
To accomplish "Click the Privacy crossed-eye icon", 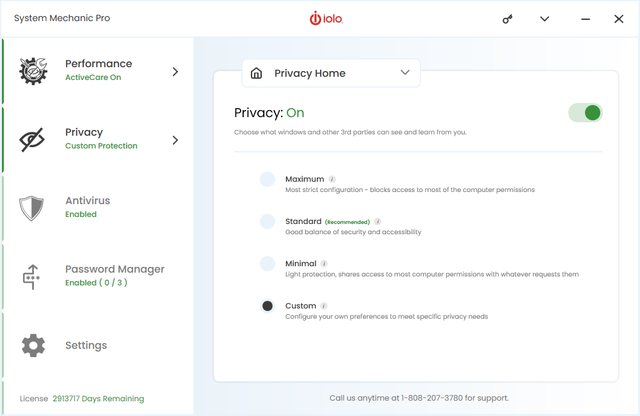I will (x=33, y=140).
